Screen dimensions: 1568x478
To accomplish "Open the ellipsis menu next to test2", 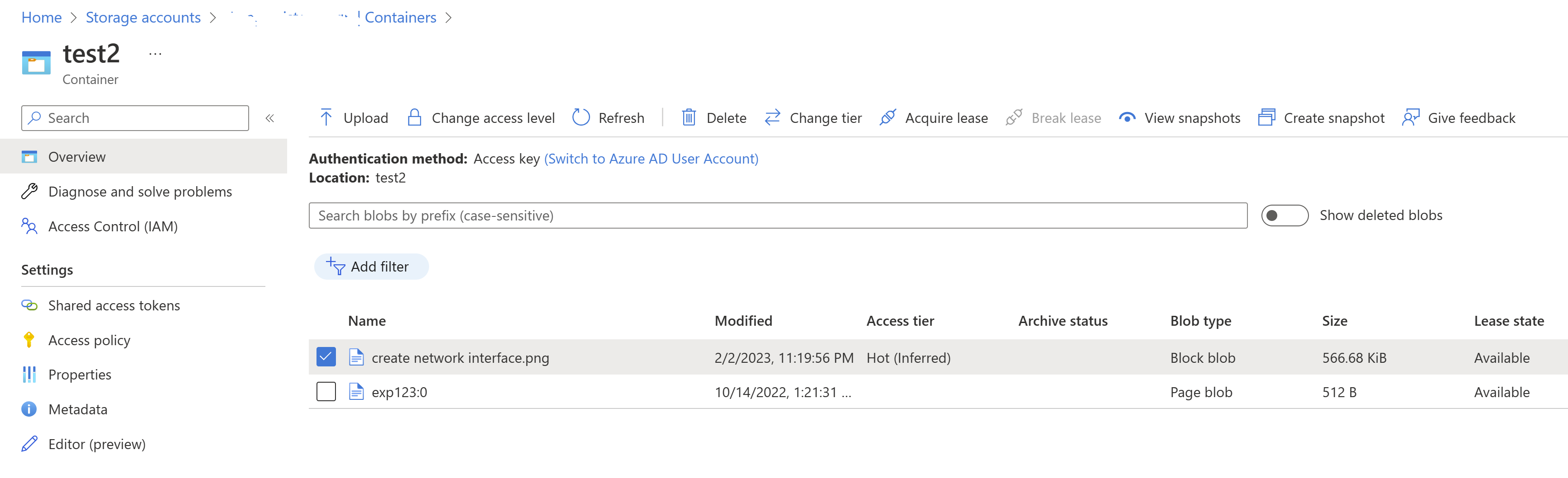I will 155,54.
